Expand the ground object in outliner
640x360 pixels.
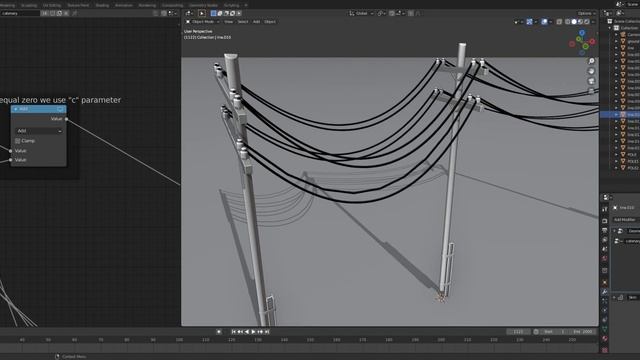click(x=616, y=41)
